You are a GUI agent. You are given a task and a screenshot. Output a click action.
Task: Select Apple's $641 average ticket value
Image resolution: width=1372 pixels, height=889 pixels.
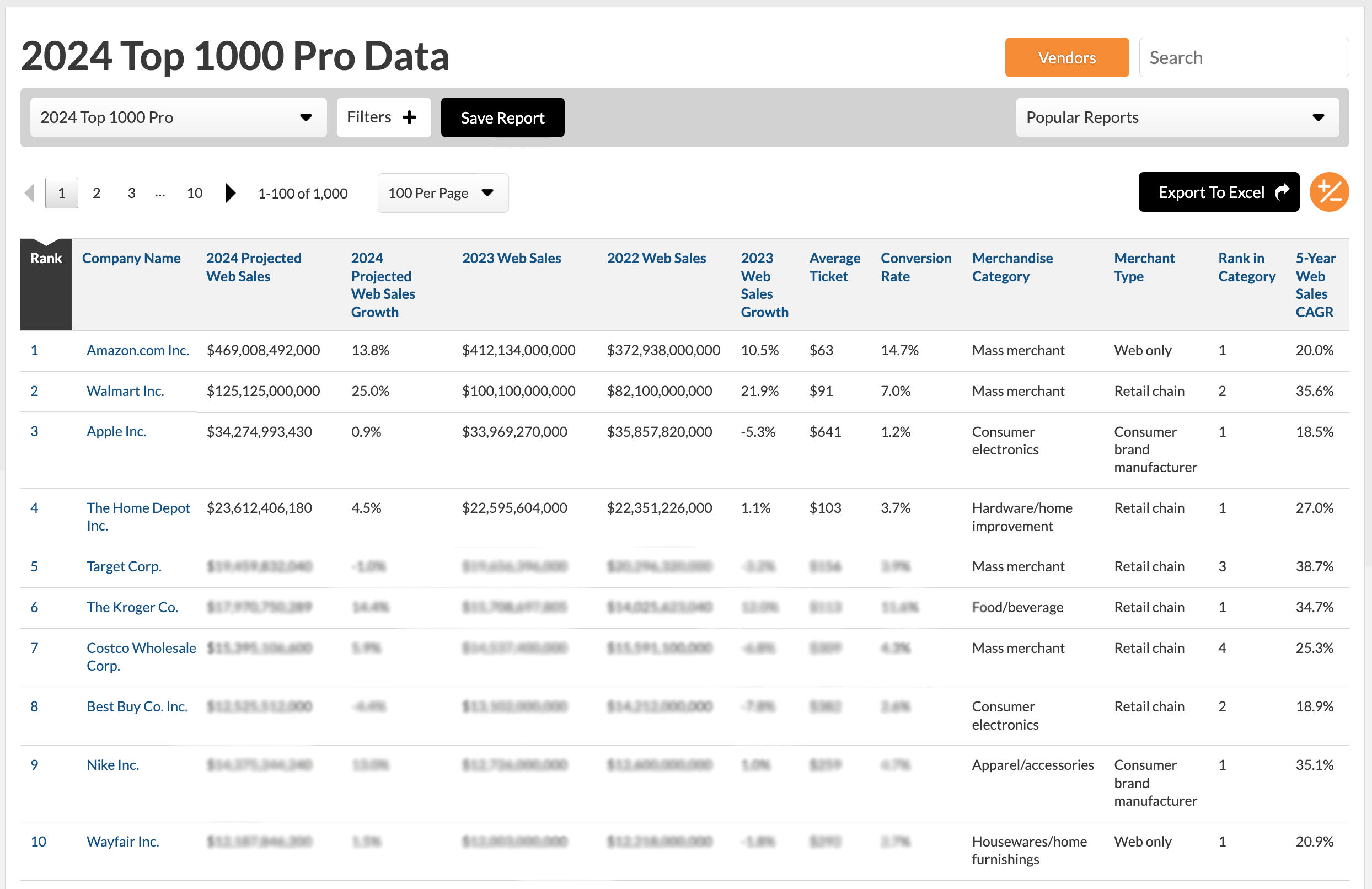tap(825, 431)
